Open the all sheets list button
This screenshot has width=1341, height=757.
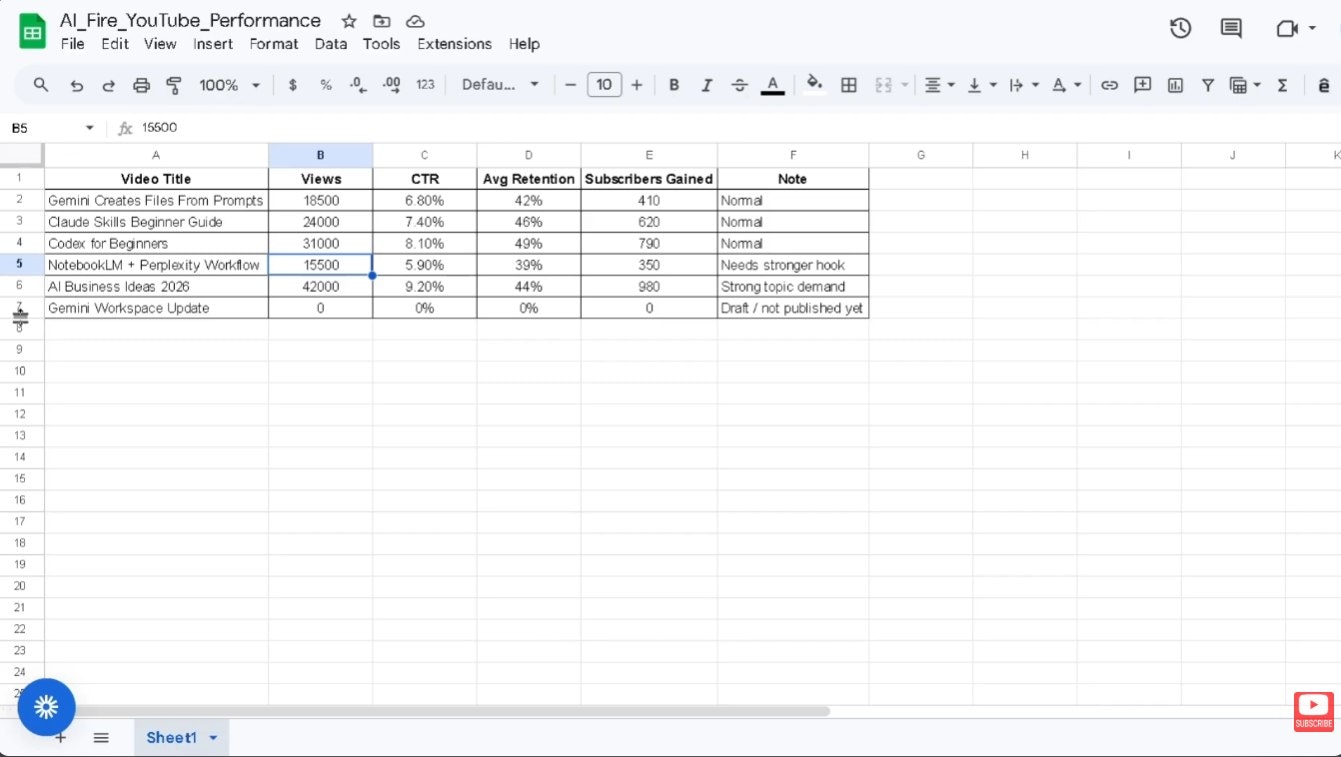click(x=101, y=738)
